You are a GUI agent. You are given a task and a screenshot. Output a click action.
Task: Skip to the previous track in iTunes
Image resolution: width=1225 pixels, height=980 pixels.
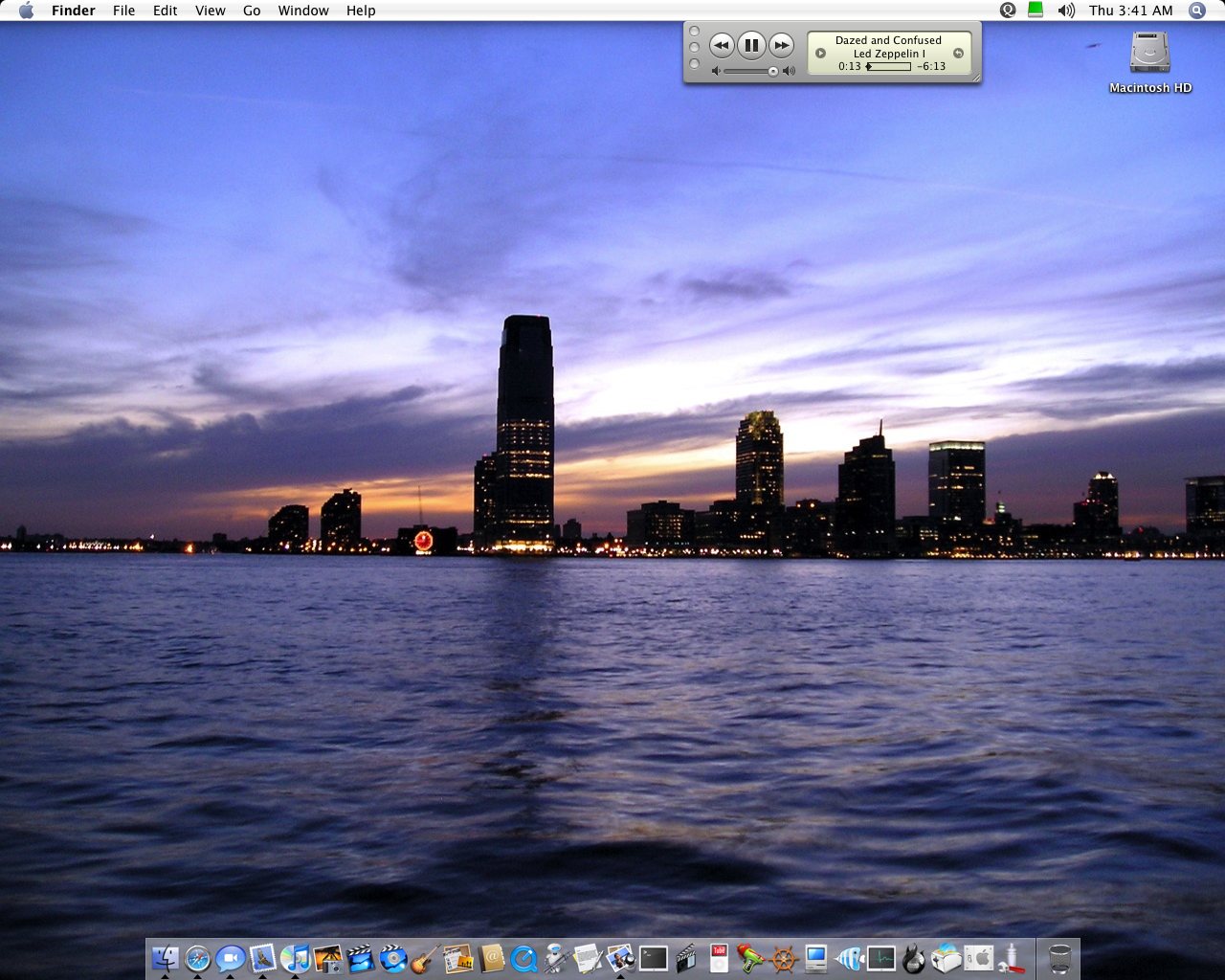point(722,45)
